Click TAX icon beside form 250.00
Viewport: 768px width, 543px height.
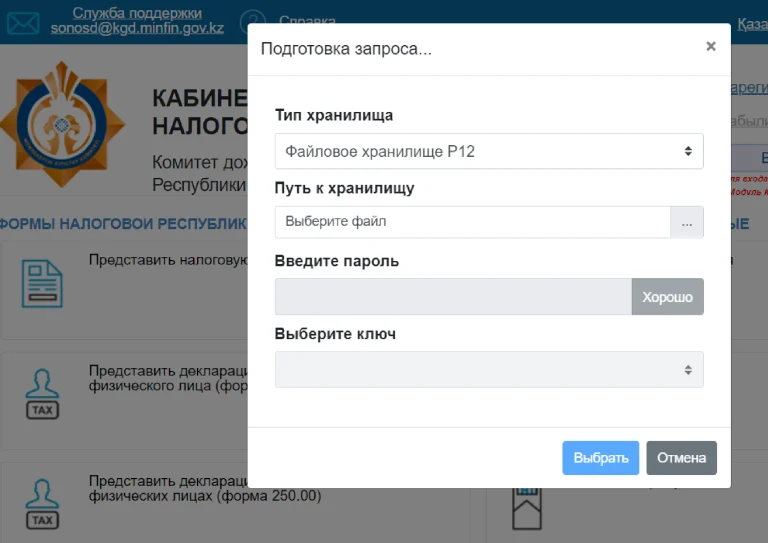42,505
